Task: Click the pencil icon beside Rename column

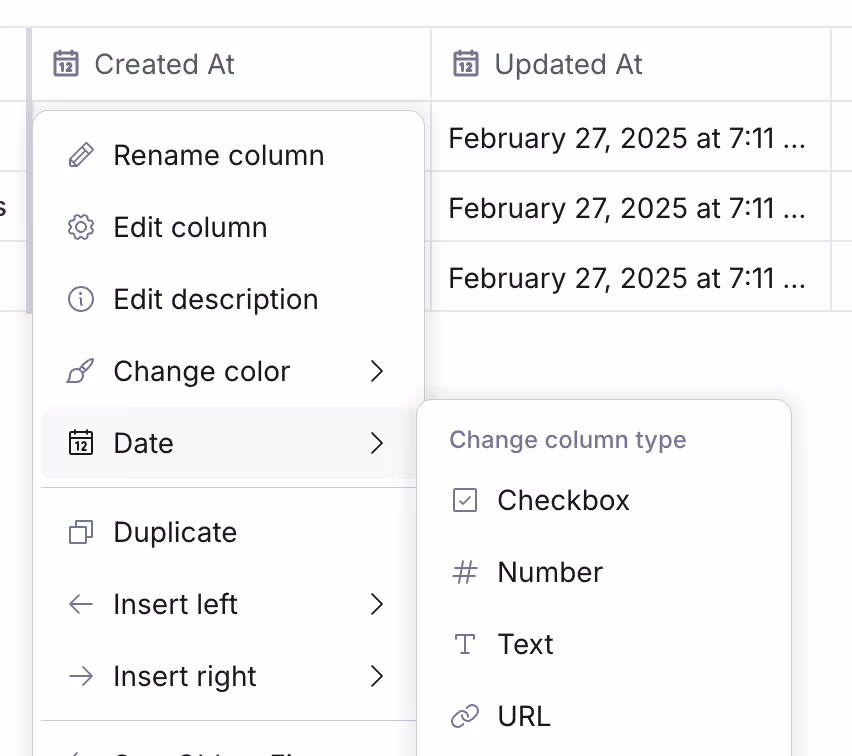Action: pos(81,155)
